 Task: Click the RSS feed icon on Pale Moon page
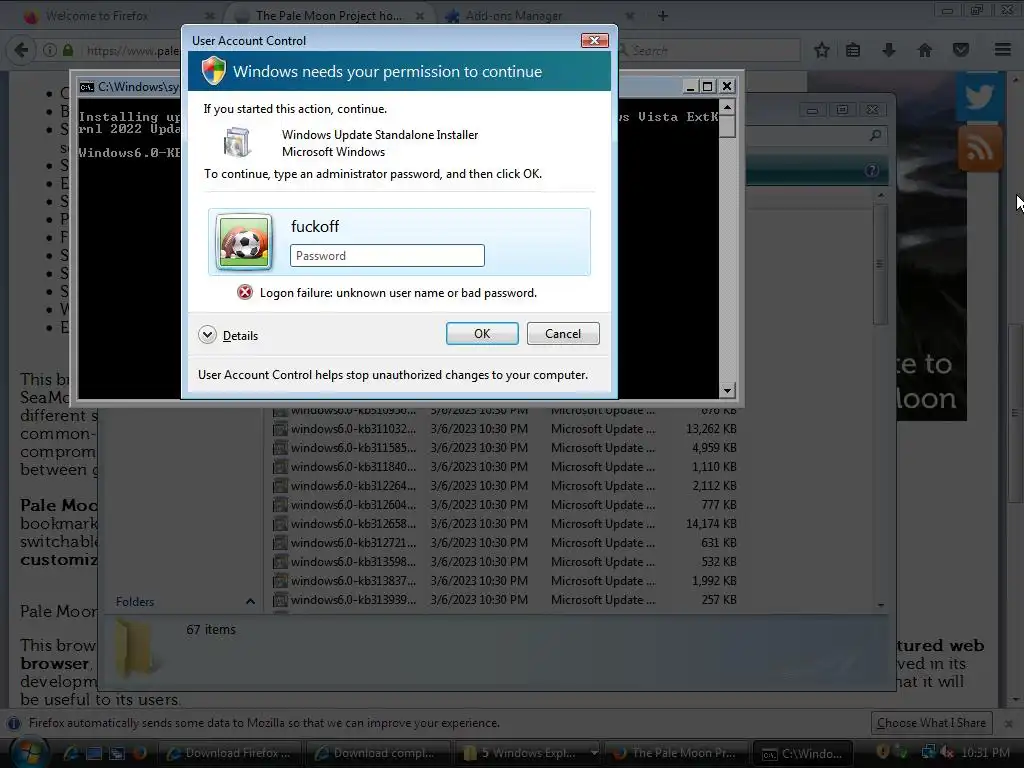(x=979, y=148)
